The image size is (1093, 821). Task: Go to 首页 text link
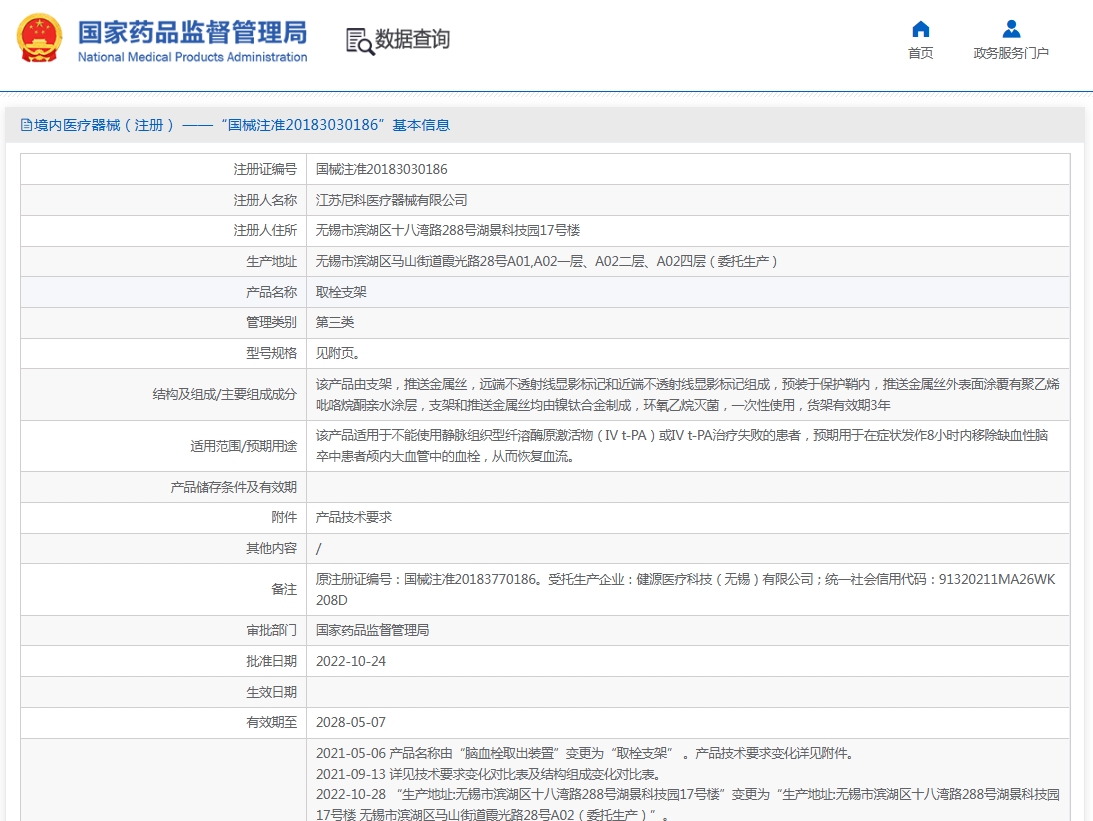click(921, 53)
